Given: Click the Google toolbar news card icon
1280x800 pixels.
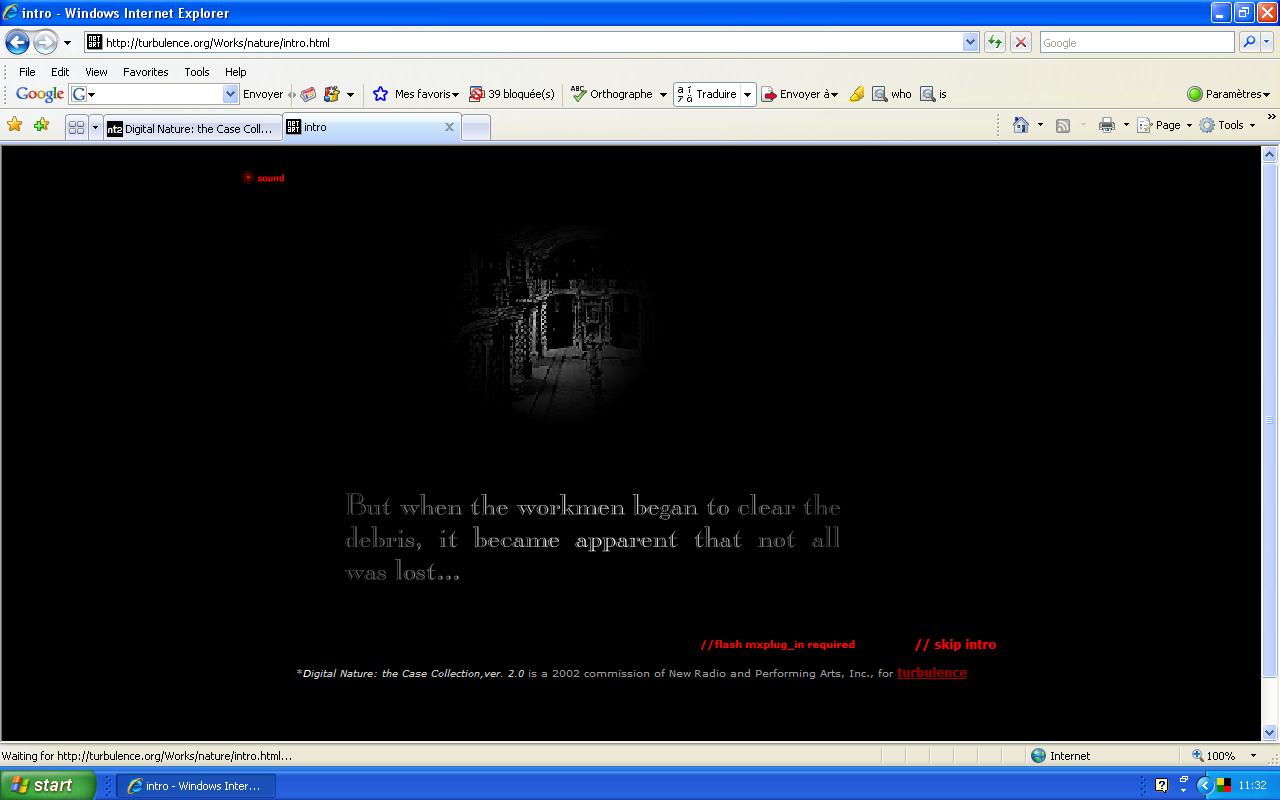Looking at the screenshot, I should 308,94.
